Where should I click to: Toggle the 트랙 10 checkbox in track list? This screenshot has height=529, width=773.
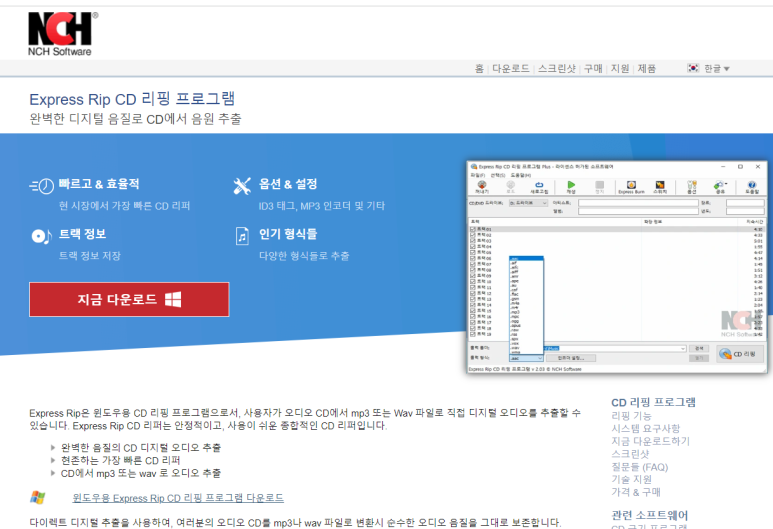(473, 282)
